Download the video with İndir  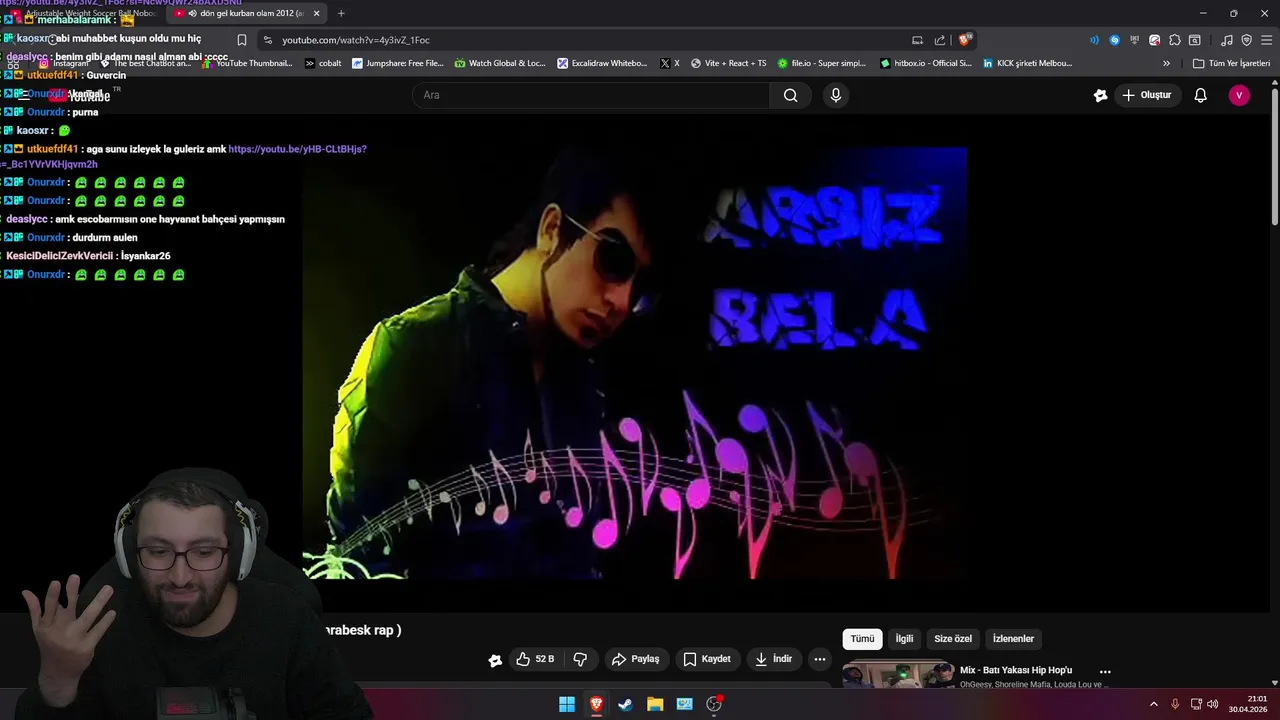click(x=773, y=659)
